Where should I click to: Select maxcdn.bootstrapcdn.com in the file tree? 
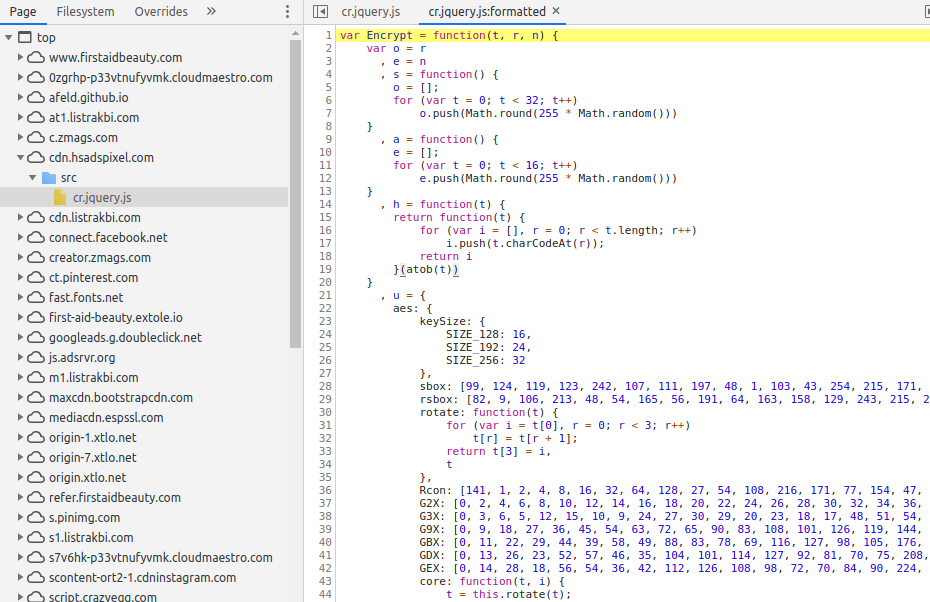(x=121, y=398)
